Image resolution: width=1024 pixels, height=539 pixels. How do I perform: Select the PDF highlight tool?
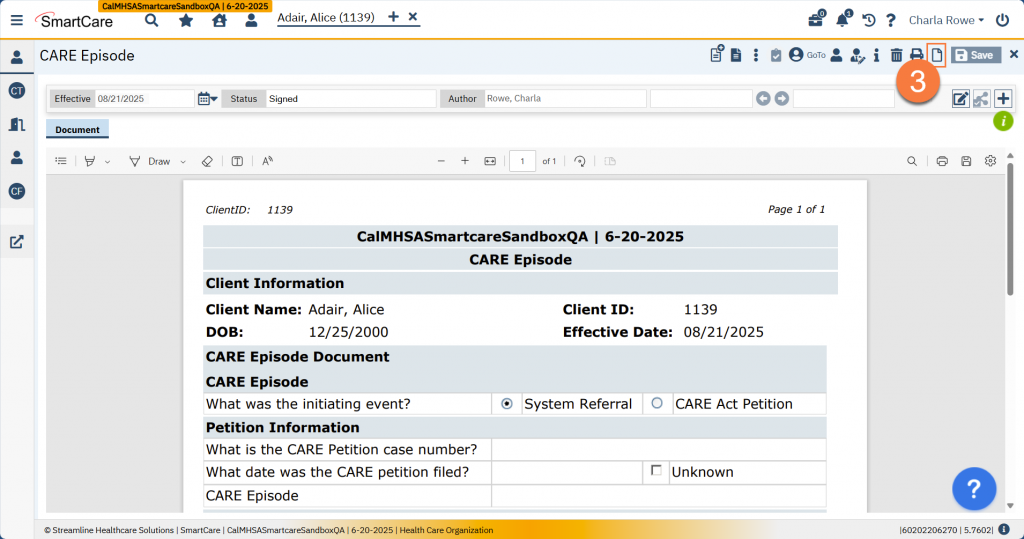point(90,161)
